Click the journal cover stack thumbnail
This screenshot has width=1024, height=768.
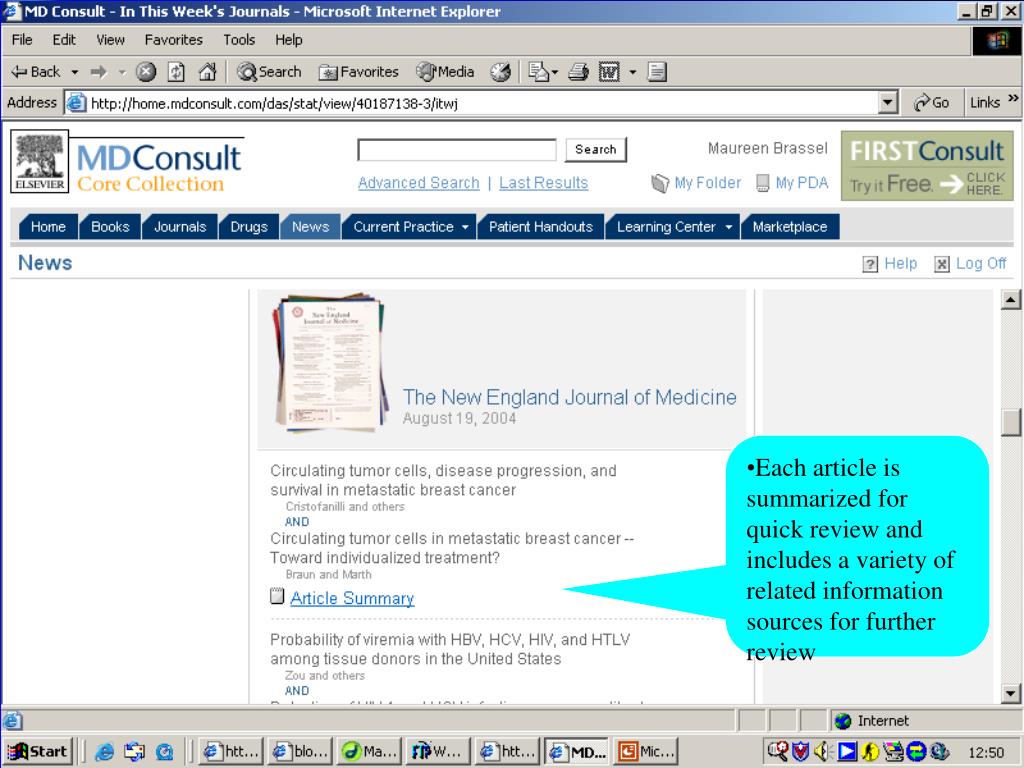(330, 364)
